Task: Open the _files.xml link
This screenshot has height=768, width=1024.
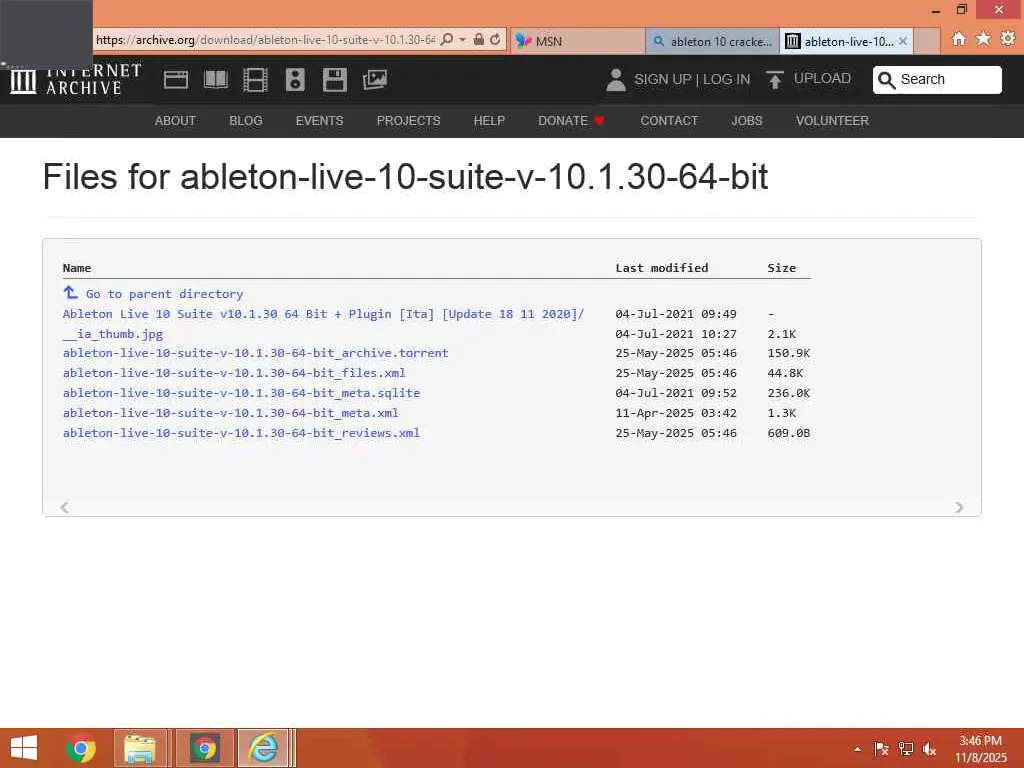Action: [x=234, y=373]
